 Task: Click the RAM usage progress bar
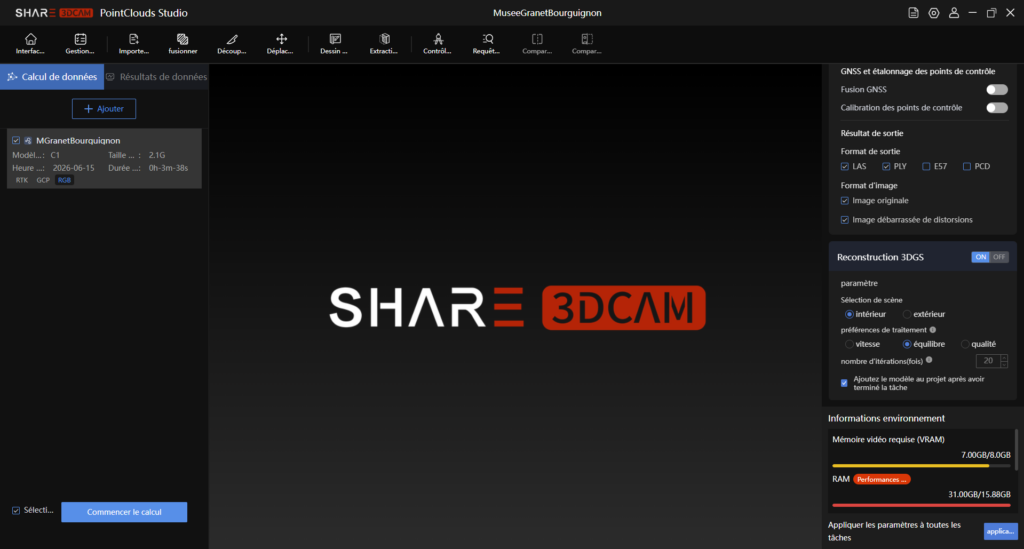(x=921, y=505)
